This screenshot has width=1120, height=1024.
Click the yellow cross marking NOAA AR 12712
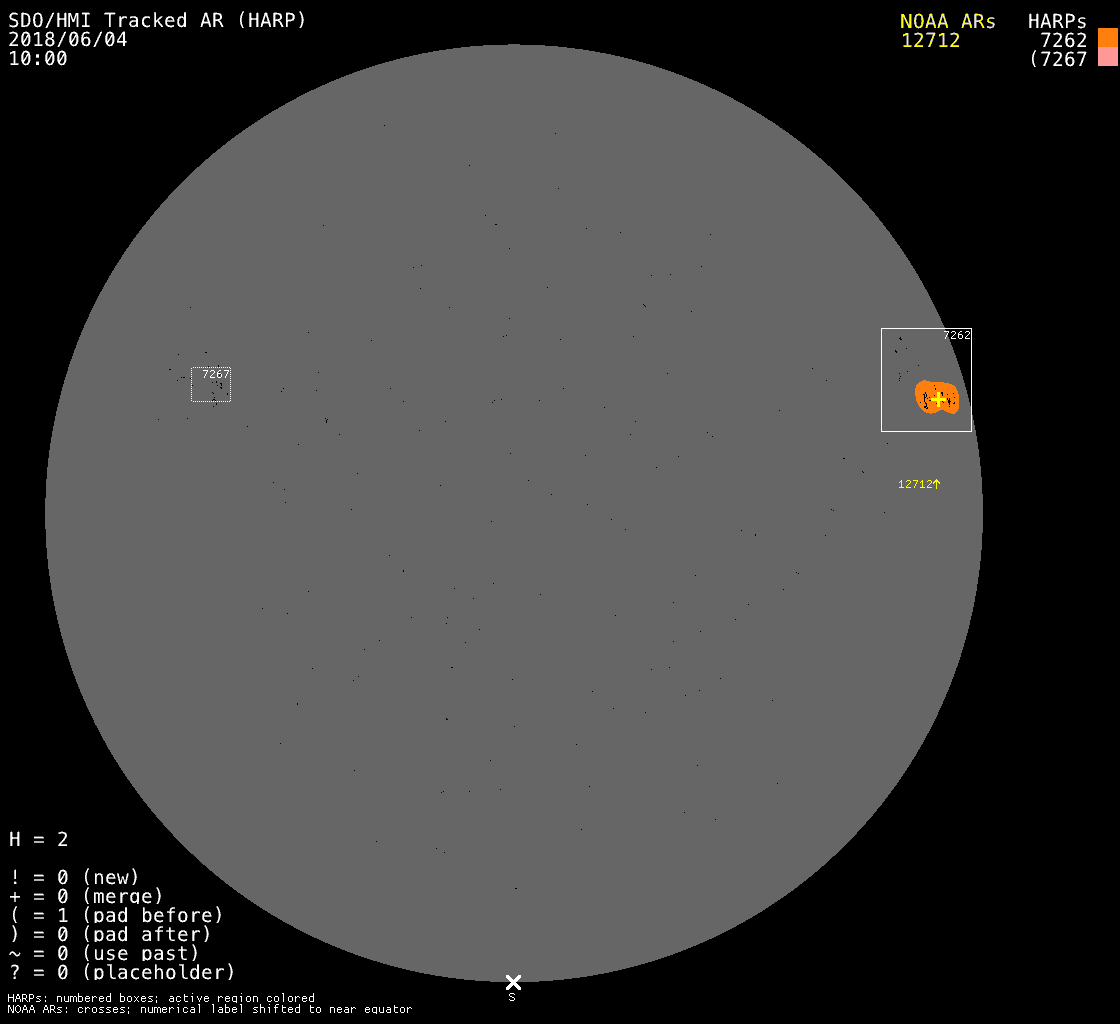(x=938, y=398)
